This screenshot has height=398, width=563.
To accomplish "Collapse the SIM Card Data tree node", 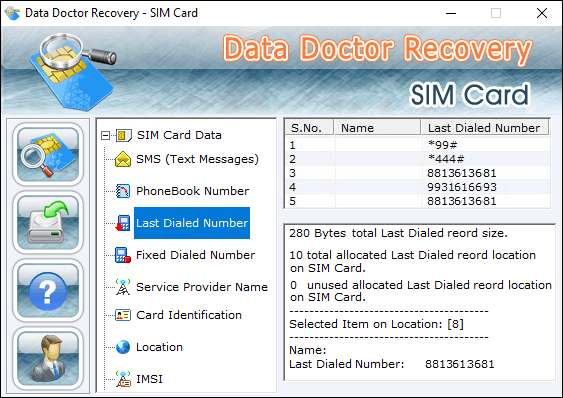I will pos(105,135).
